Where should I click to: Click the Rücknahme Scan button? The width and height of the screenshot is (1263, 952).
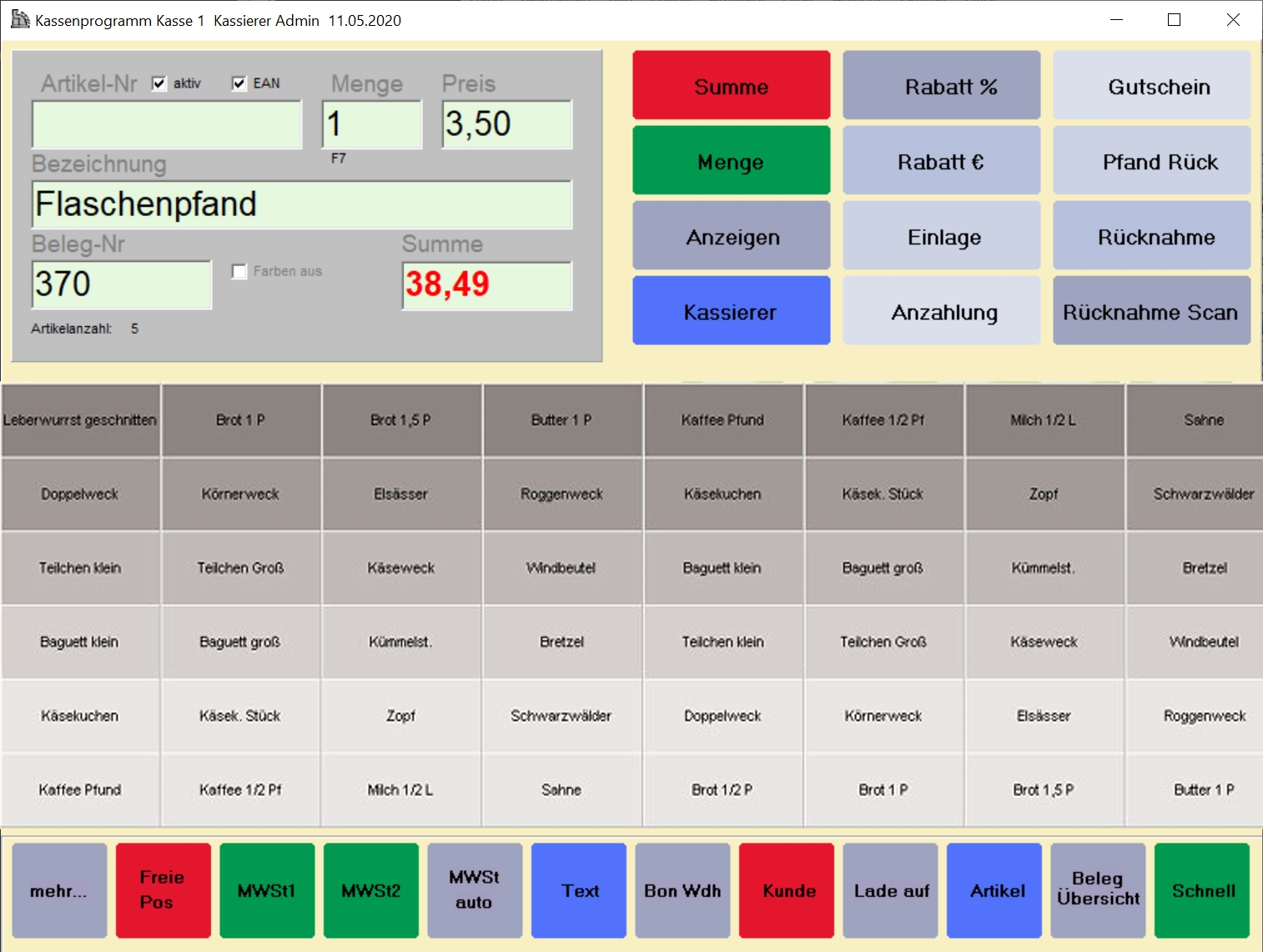tap(1151, 311)
